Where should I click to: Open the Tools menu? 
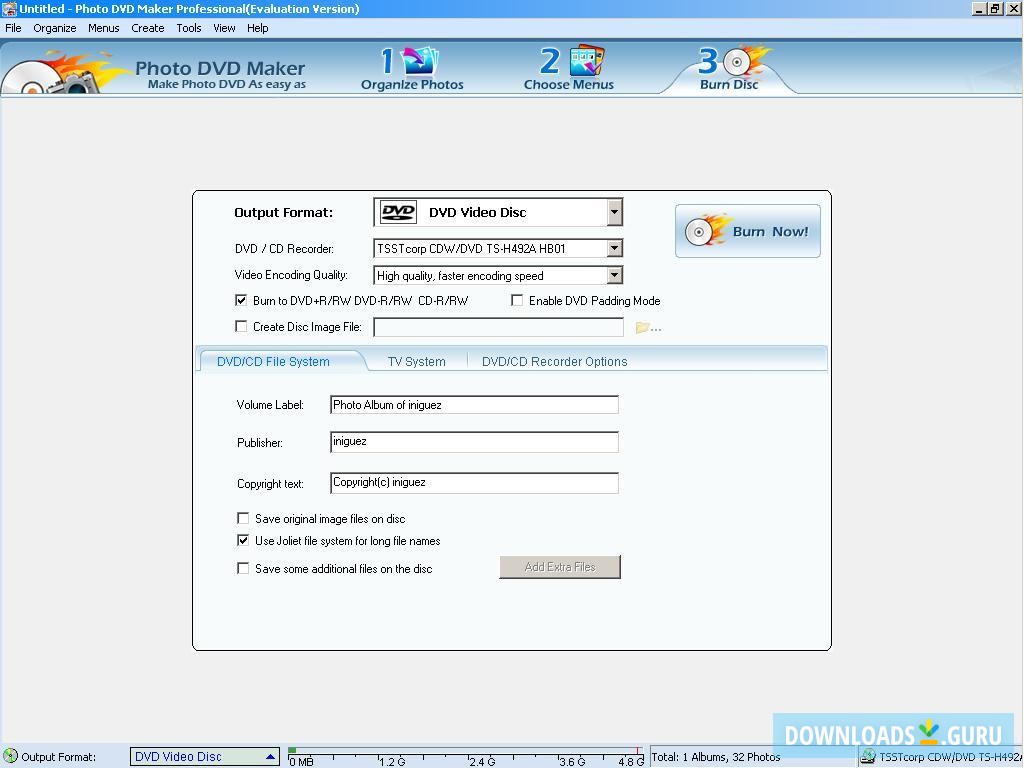point(189,28)
